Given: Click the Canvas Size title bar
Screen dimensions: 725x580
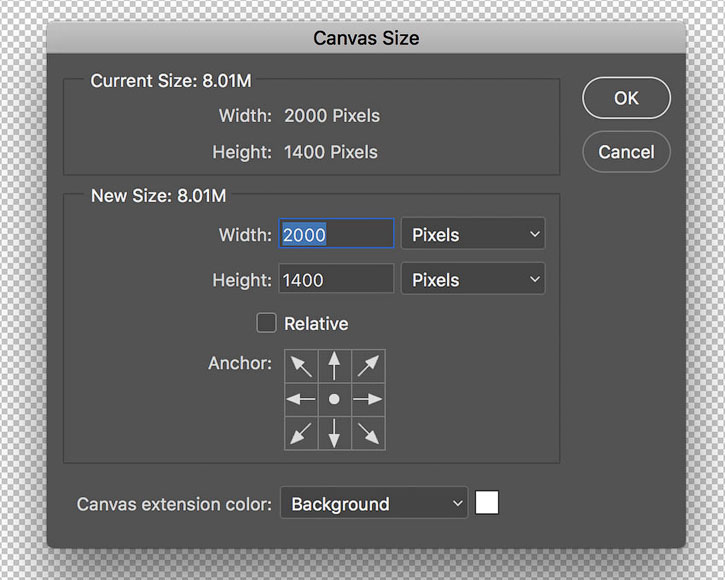Looking at the screenshot, I should point(366,38).
